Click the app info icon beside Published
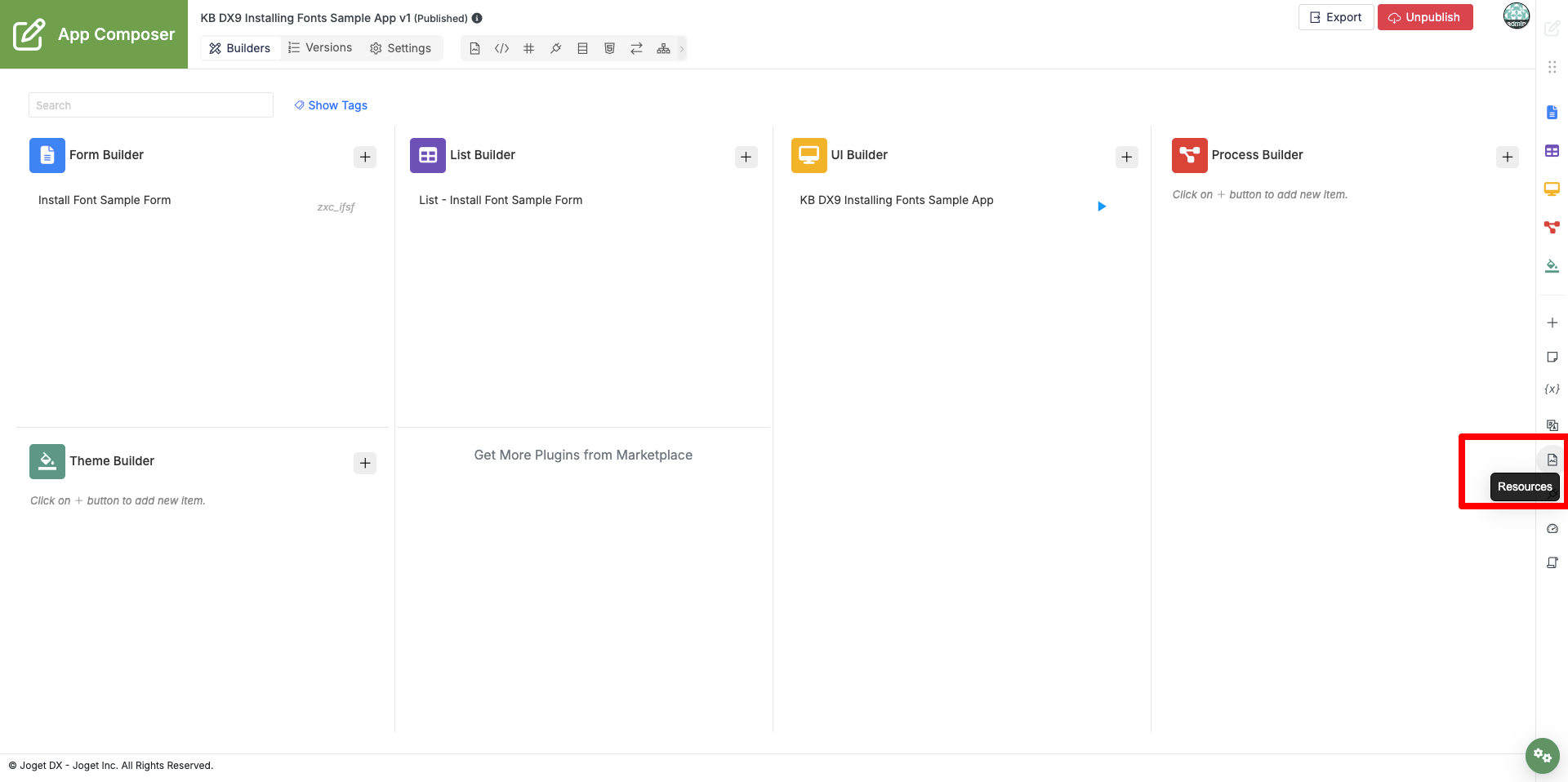 click(477, 18)
